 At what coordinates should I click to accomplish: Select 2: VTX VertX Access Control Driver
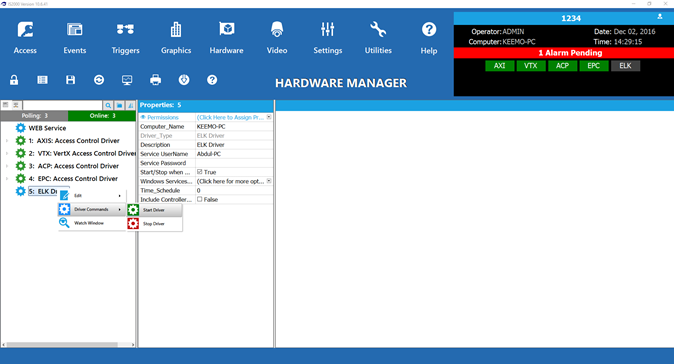click(x=82, y=153)
